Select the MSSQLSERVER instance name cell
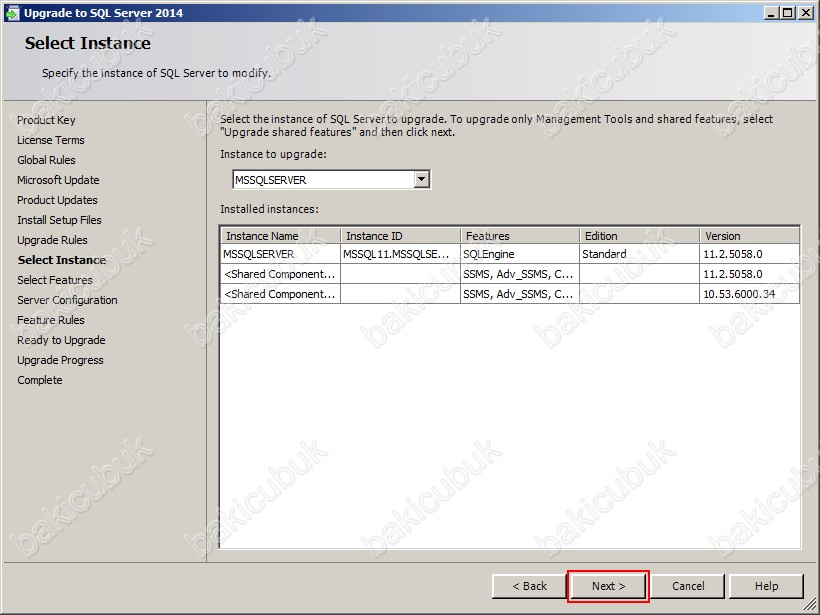 tap(281, 254)
